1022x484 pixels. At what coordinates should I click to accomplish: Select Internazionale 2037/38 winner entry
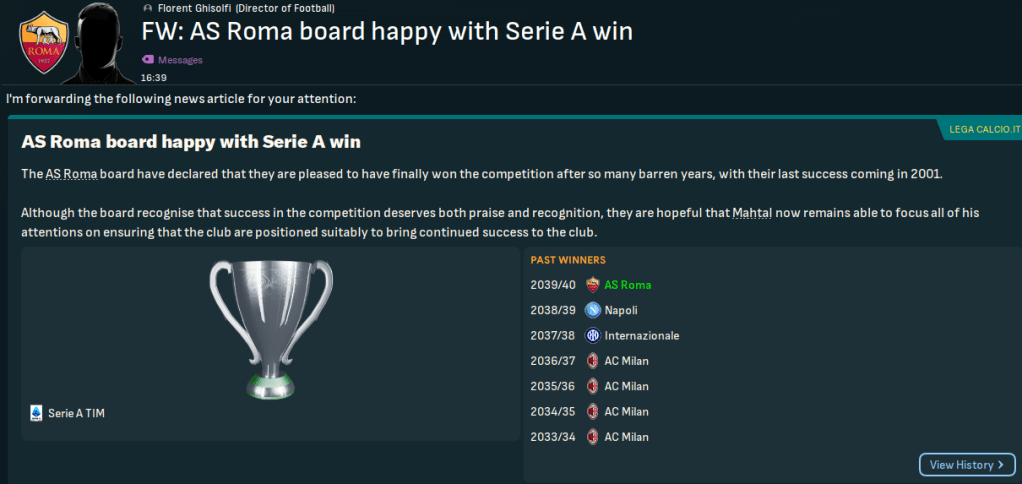point(641,336)
